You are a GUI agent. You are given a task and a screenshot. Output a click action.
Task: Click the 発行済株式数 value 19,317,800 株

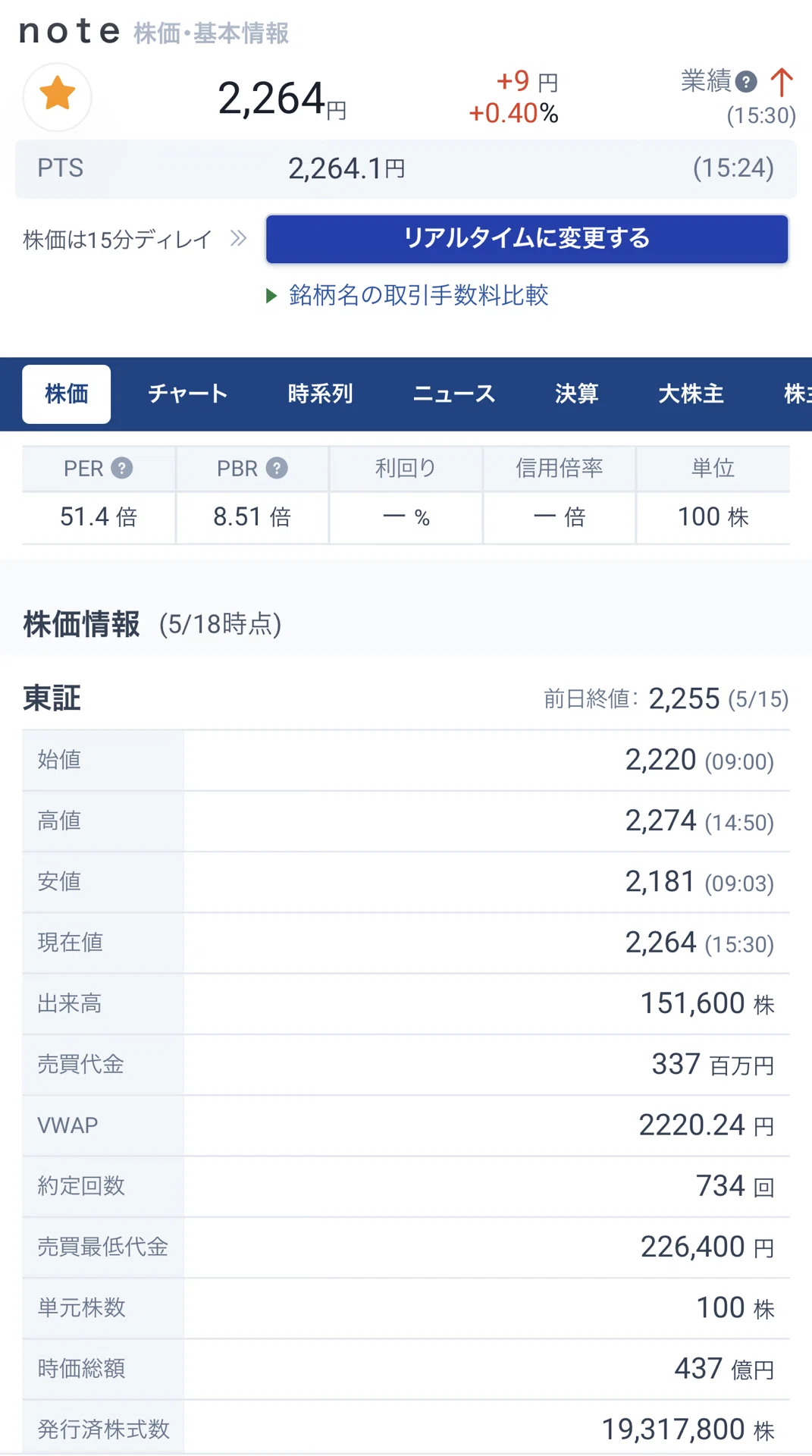[688, 1430]
